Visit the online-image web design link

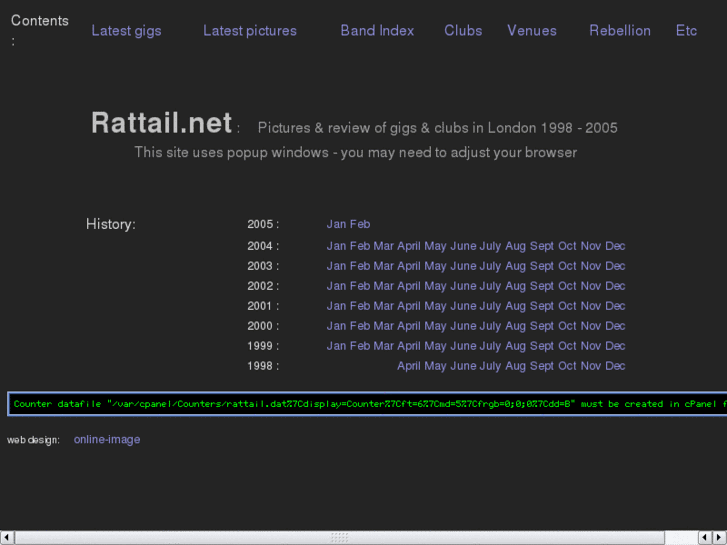pos(107,440)
